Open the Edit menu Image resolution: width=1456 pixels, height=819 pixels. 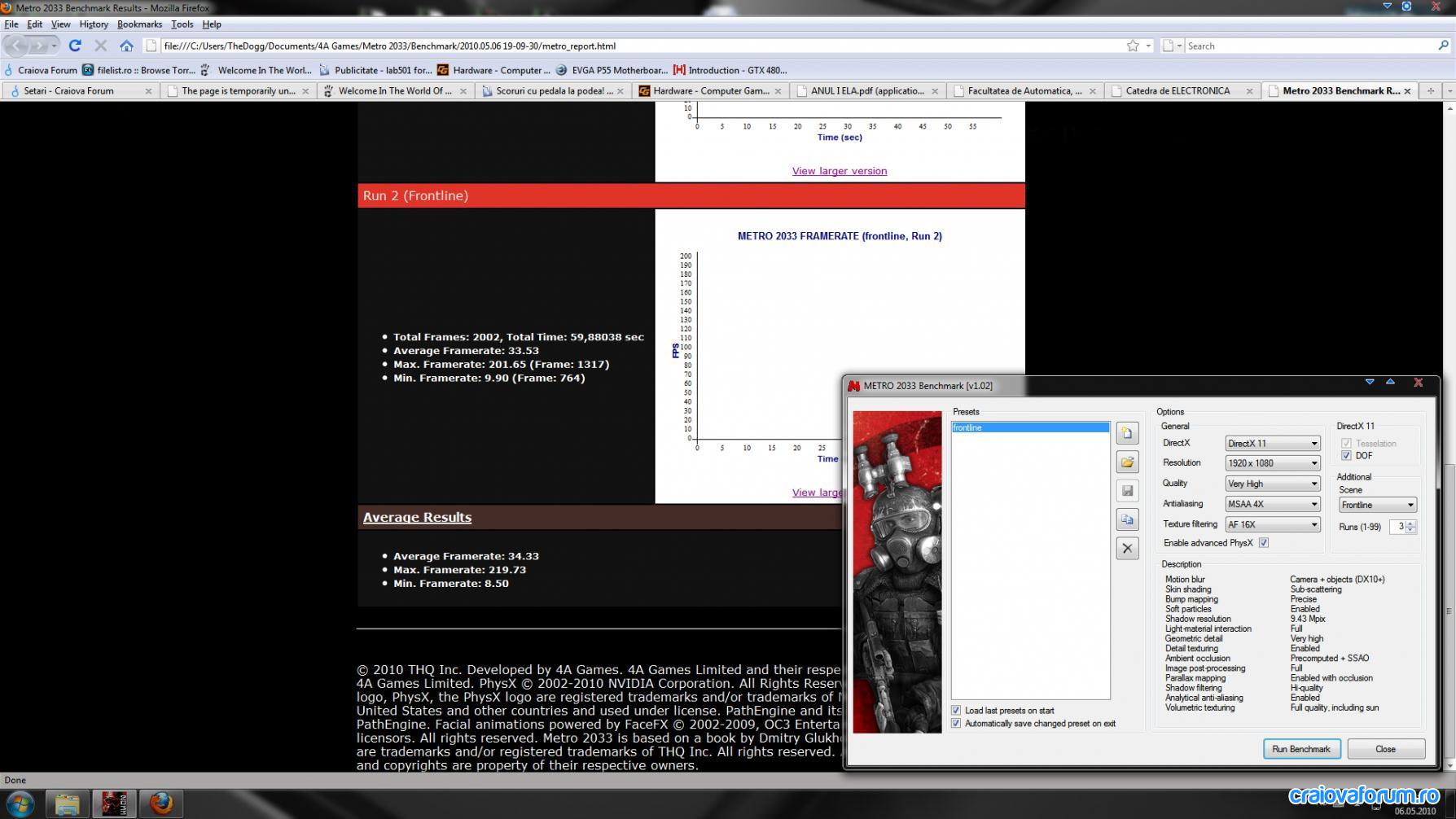point(35,24)
